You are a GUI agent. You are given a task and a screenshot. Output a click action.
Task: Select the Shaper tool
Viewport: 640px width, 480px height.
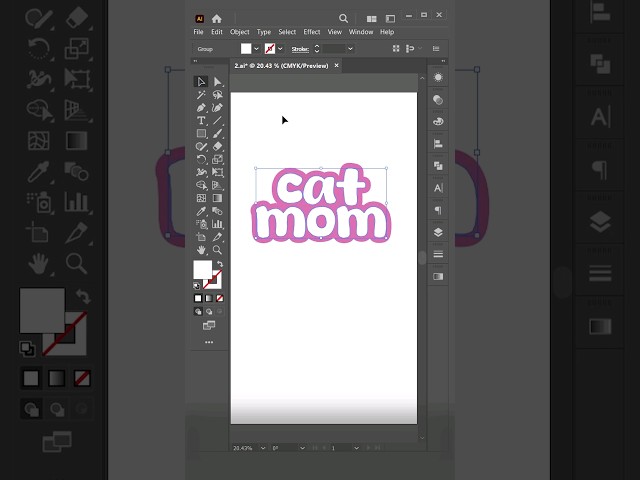click(x=201, y=147)
